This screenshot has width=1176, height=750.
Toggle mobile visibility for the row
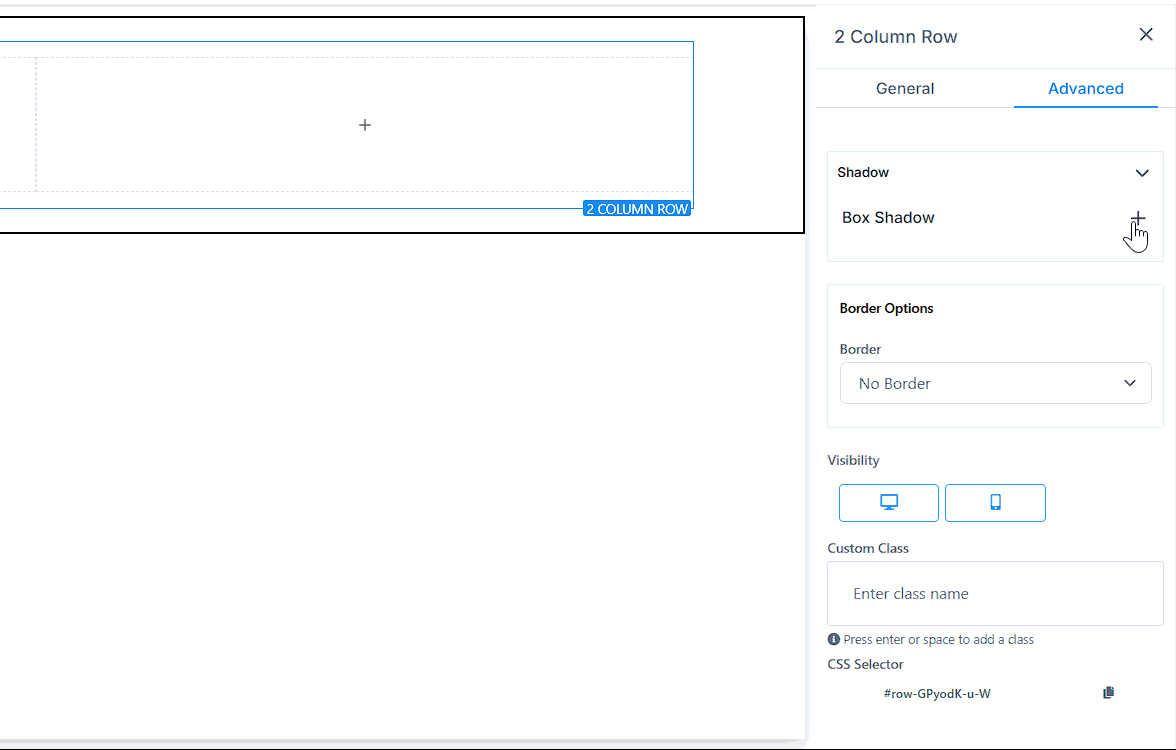coord(995,503)
